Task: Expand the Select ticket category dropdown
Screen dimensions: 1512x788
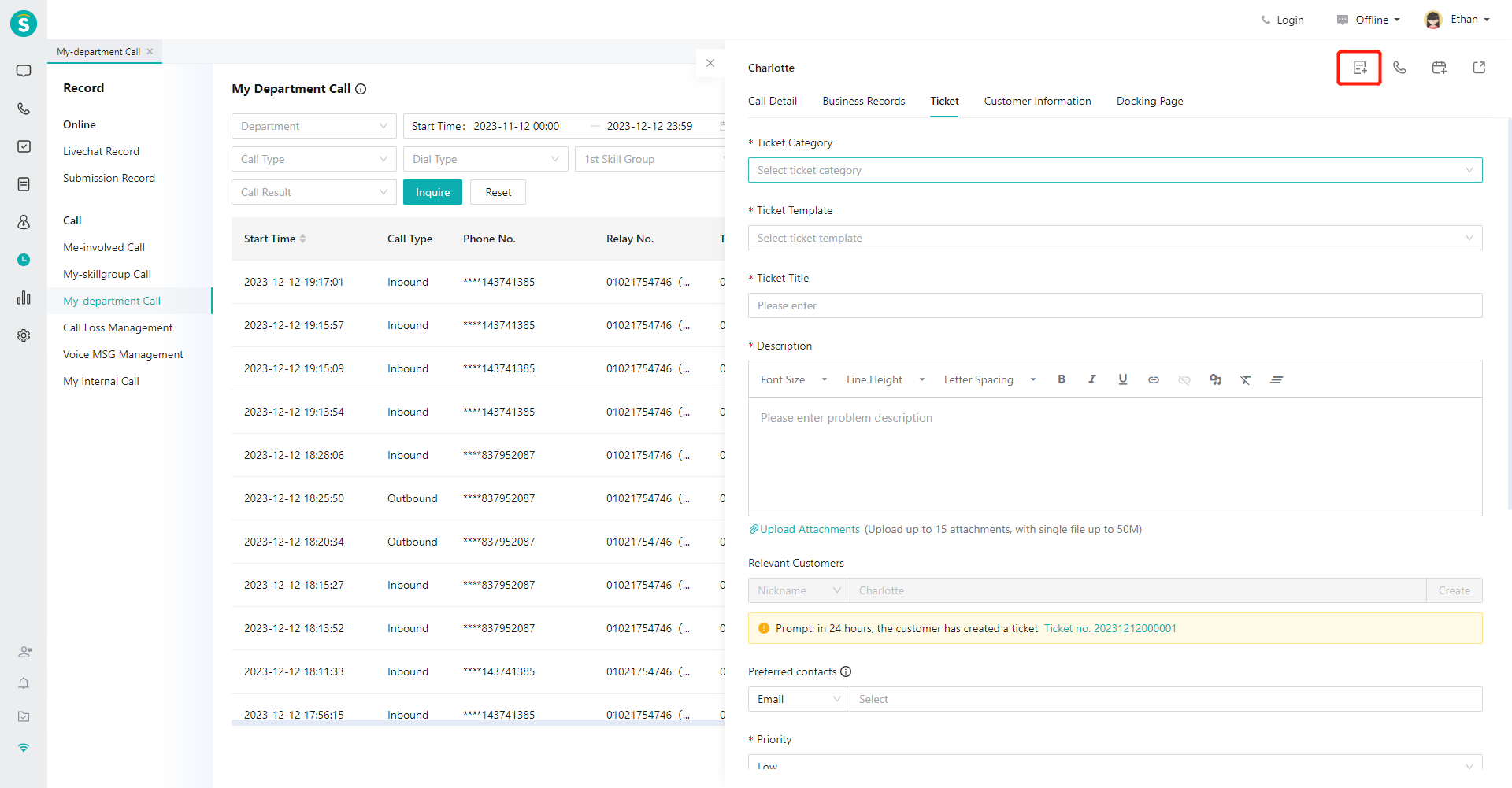Action: coord(1115,170)
